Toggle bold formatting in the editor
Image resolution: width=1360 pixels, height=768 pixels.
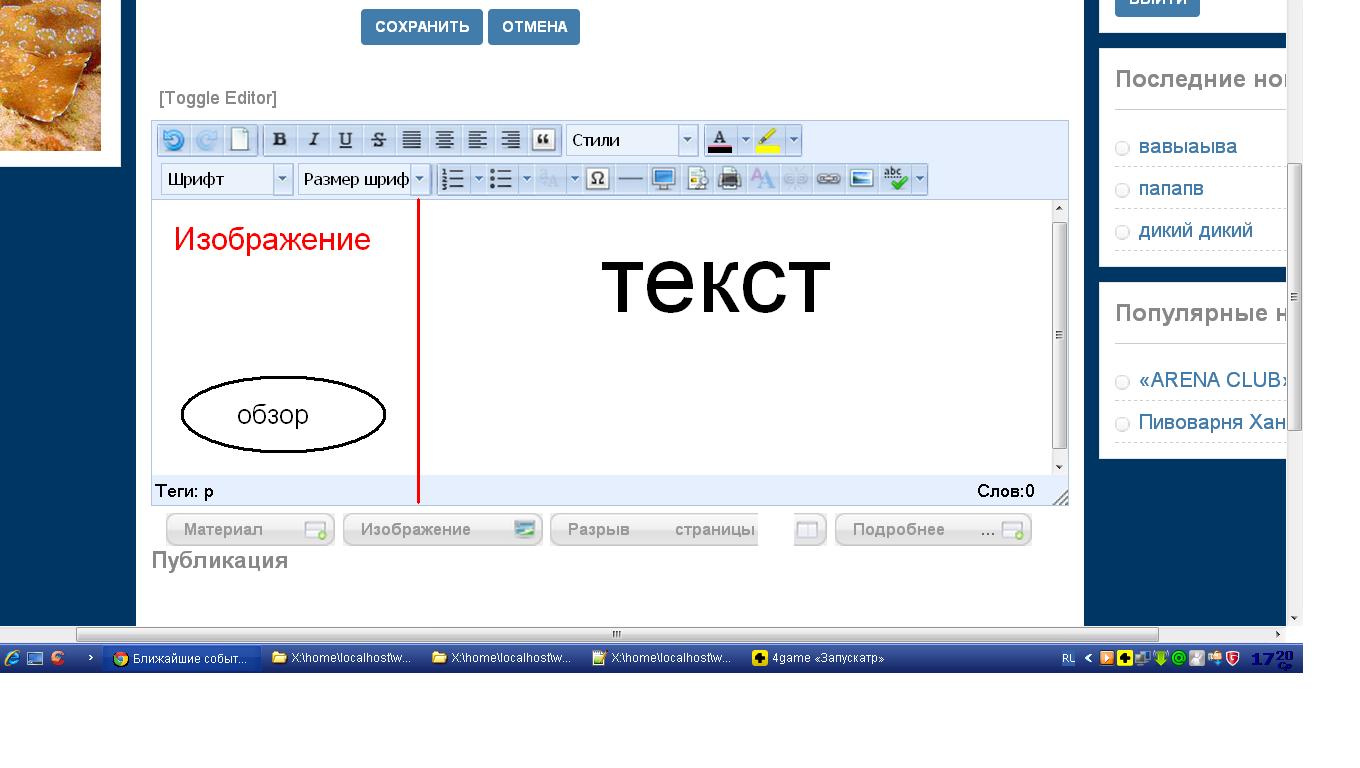tap(280, 140)
